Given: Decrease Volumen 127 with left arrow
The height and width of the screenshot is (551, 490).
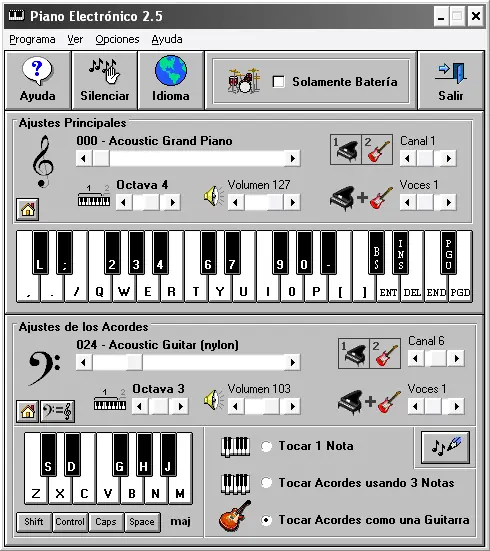Looking at the screenshot, I should coord(236,202).
